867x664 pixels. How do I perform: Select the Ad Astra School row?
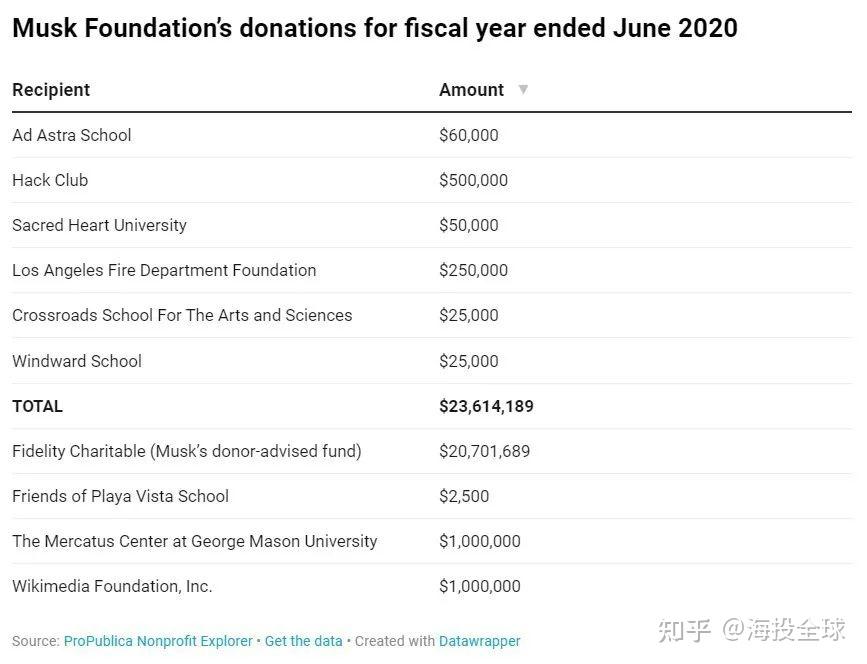tap(72, 135)
